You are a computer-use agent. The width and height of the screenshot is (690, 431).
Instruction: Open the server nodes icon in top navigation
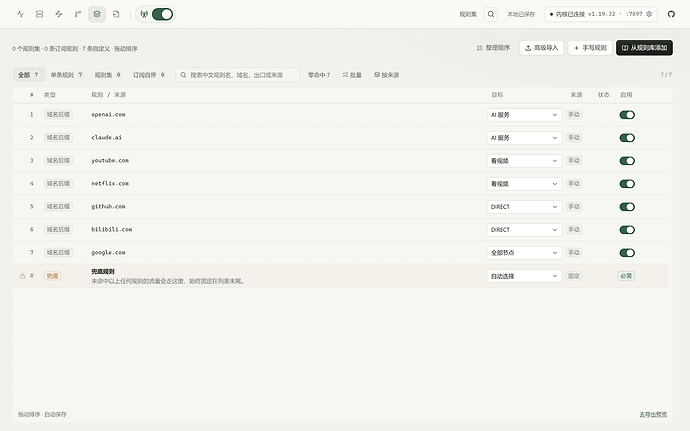40,14
